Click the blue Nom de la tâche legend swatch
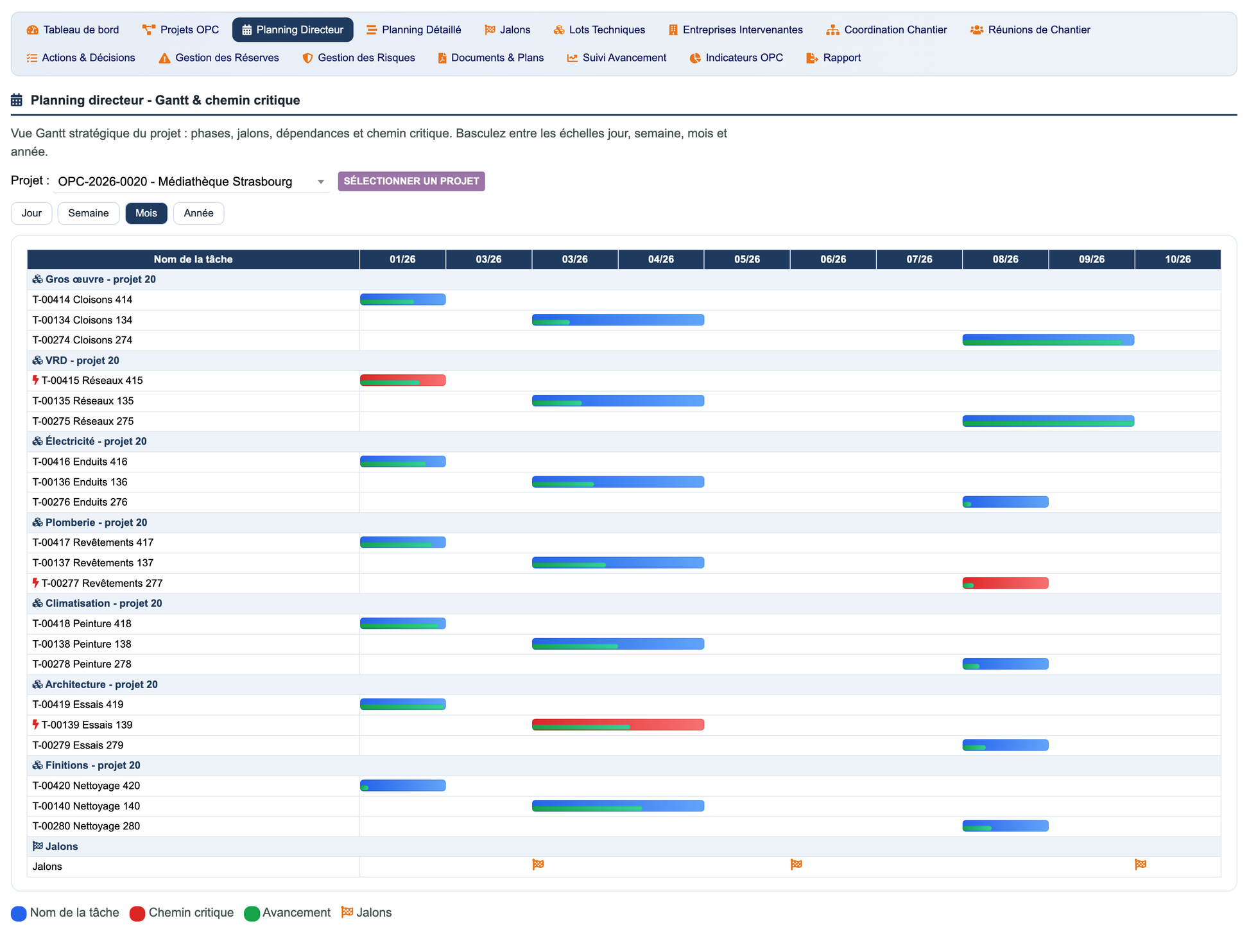This screenshot has height=952, width=1249. 19,914
